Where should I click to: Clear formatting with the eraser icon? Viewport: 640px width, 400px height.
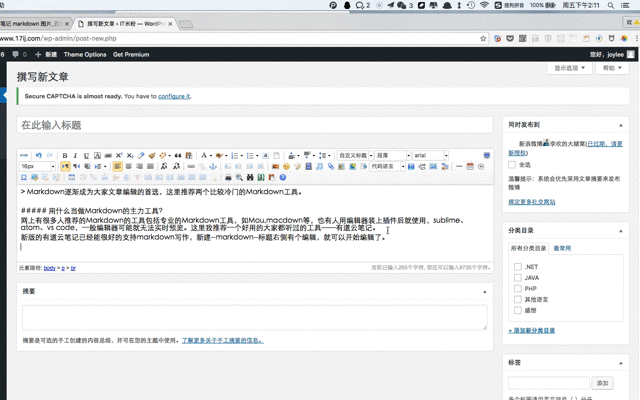pos(141,156)
